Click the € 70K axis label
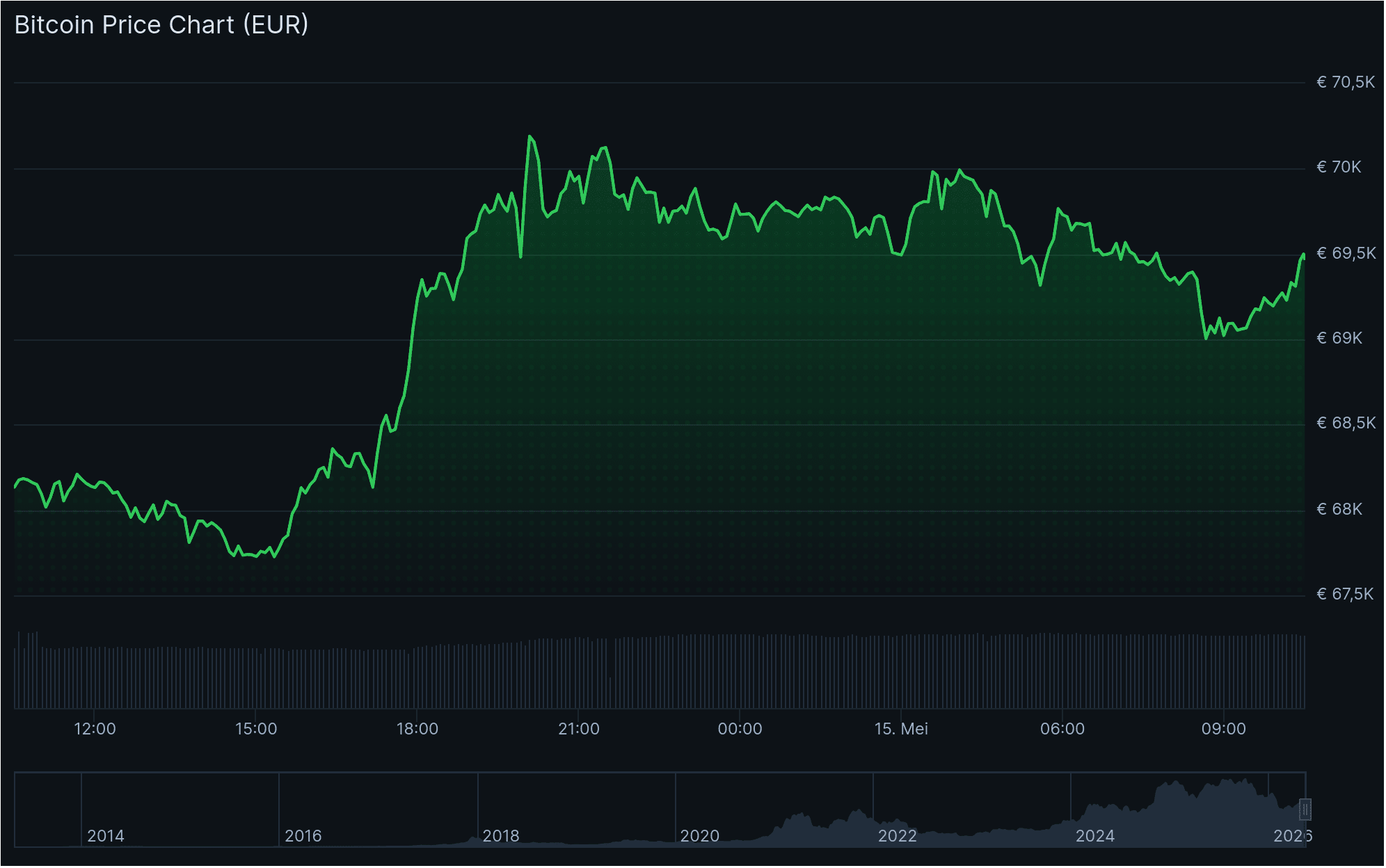This screenshot has width=1386, height=868. 1339,167
